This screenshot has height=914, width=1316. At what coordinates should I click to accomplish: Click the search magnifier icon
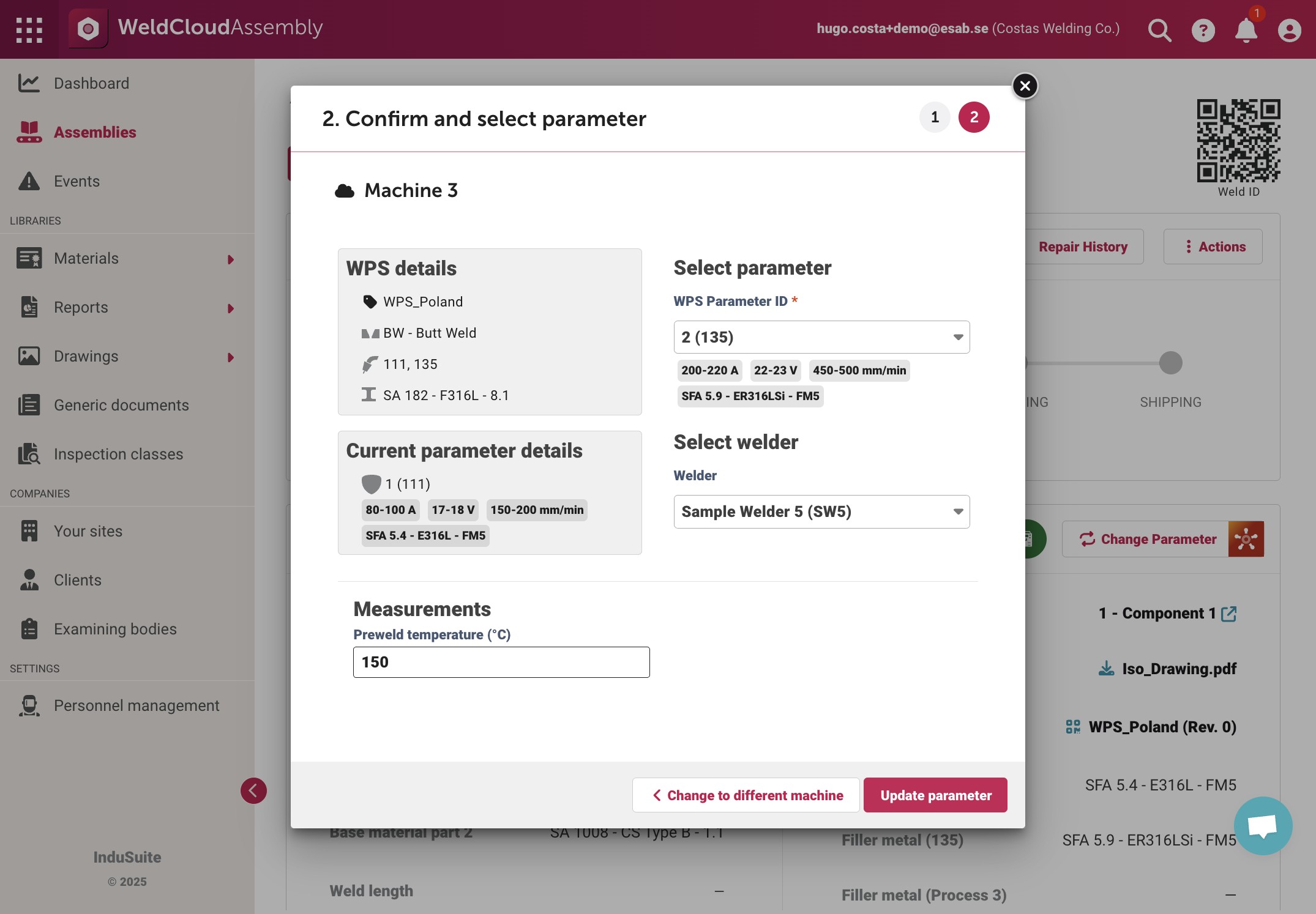pos(1160,30)
